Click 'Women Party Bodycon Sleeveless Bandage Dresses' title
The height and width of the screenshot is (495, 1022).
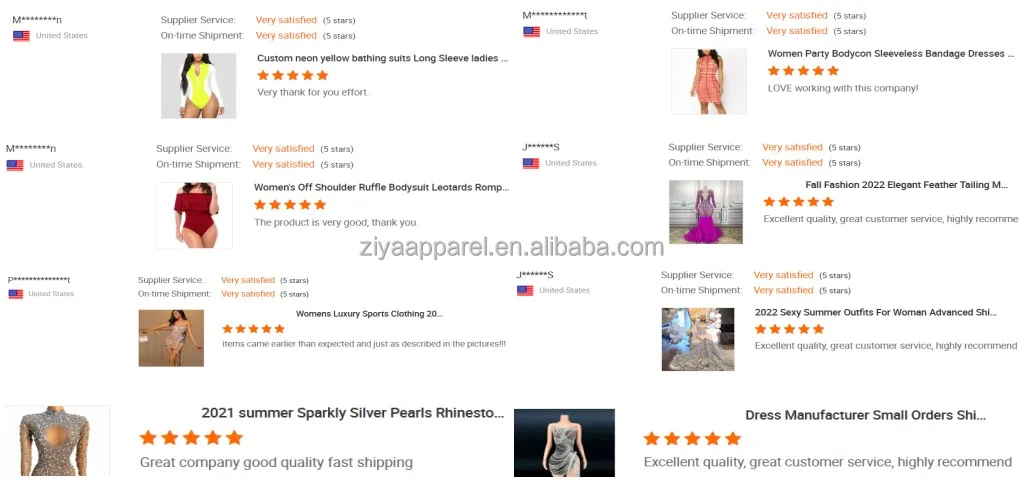tap(891, 53)
